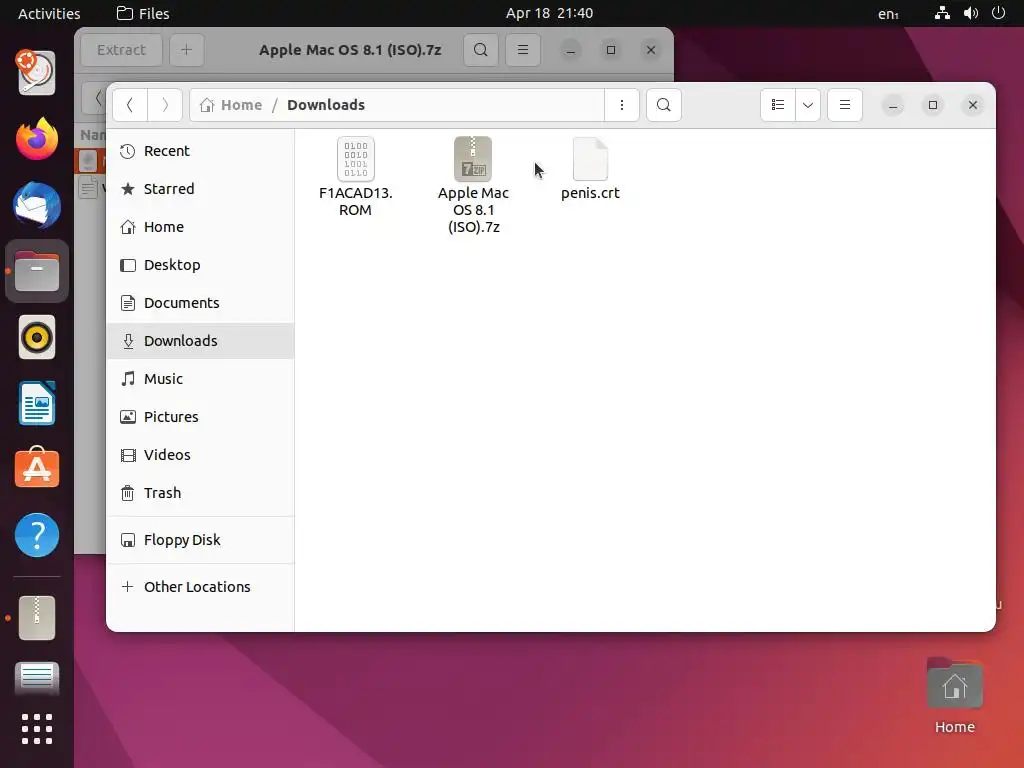Open Music in the sidebar
The image size is (1024, 768).
[200, 379]
